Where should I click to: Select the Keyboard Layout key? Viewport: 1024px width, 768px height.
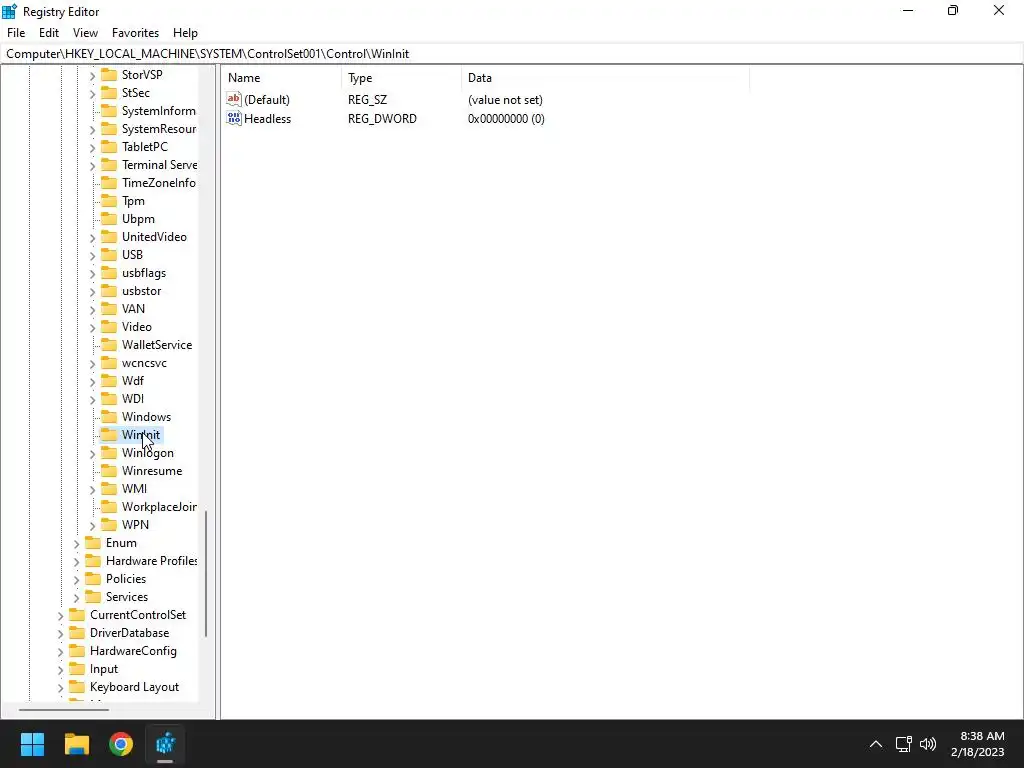[x=134, y=687]
